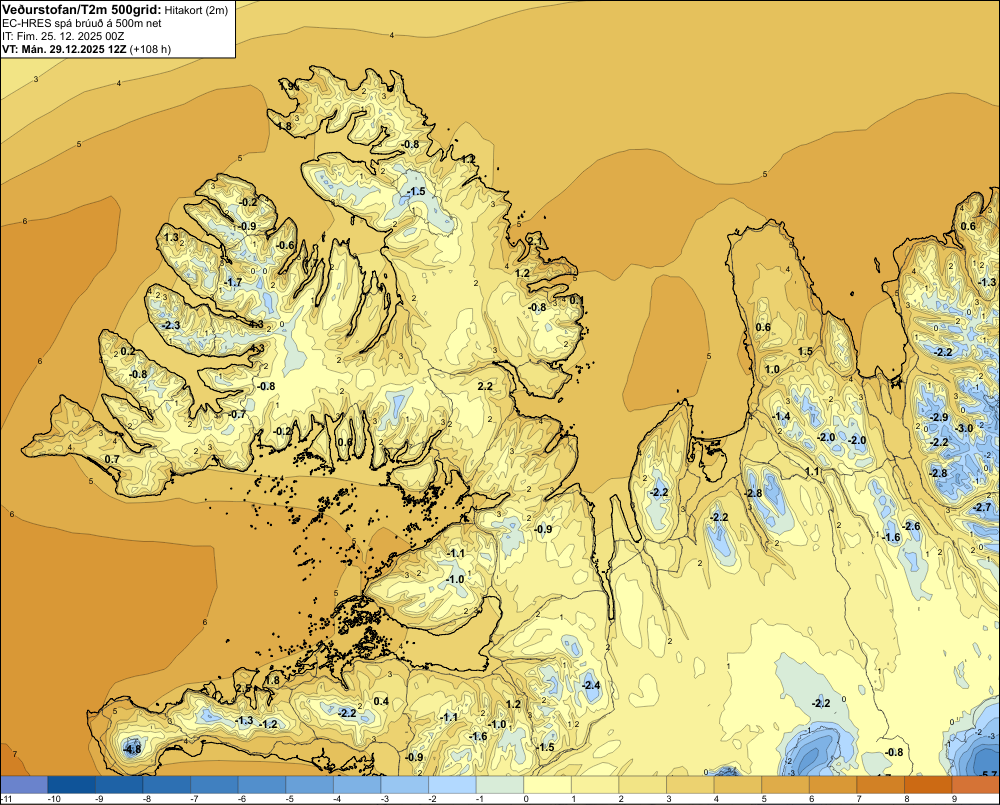The height and width of the screenshot is (805, 1000).
Task: Click the '-2.9' temperature value on the map
Action: [x=939, y=417]
